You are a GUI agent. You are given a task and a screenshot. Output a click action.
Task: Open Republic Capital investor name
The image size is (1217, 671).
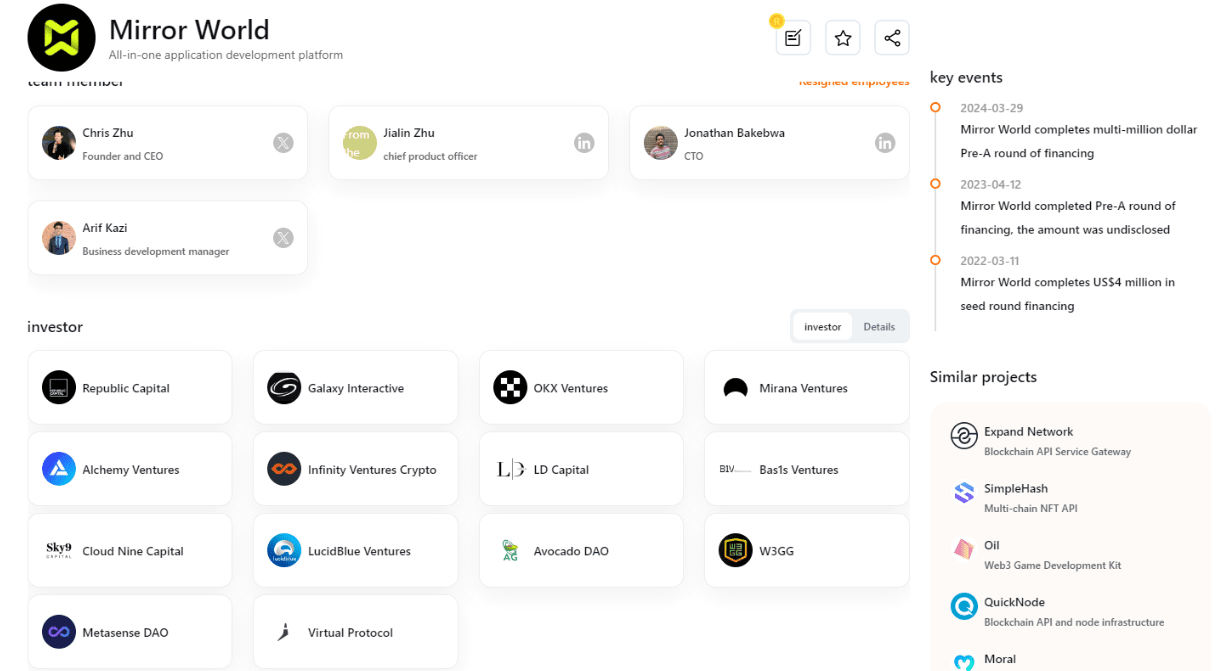126,388
